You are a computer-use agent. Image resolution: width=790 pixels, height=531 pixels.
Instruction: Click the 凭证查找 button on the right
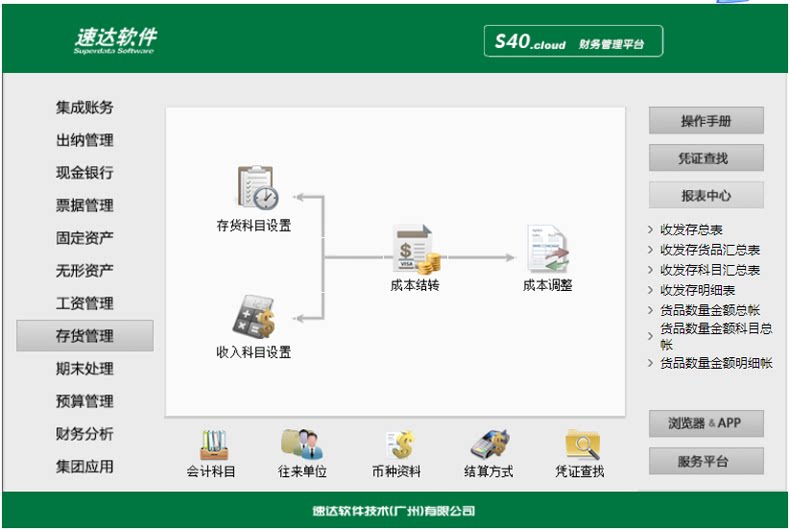(x=706, y=158)
